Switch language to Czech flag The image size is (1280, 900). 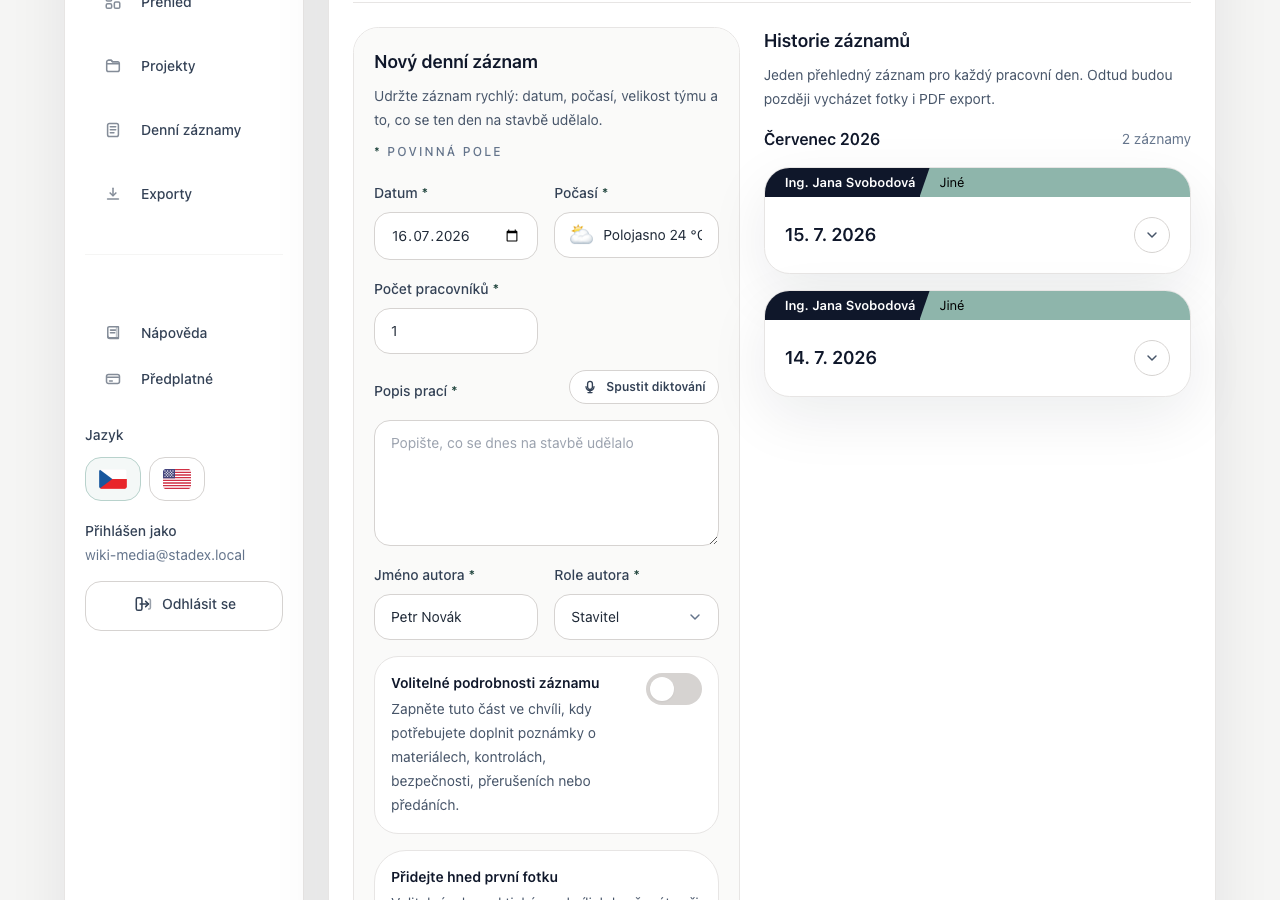click(x=113, y=479)
